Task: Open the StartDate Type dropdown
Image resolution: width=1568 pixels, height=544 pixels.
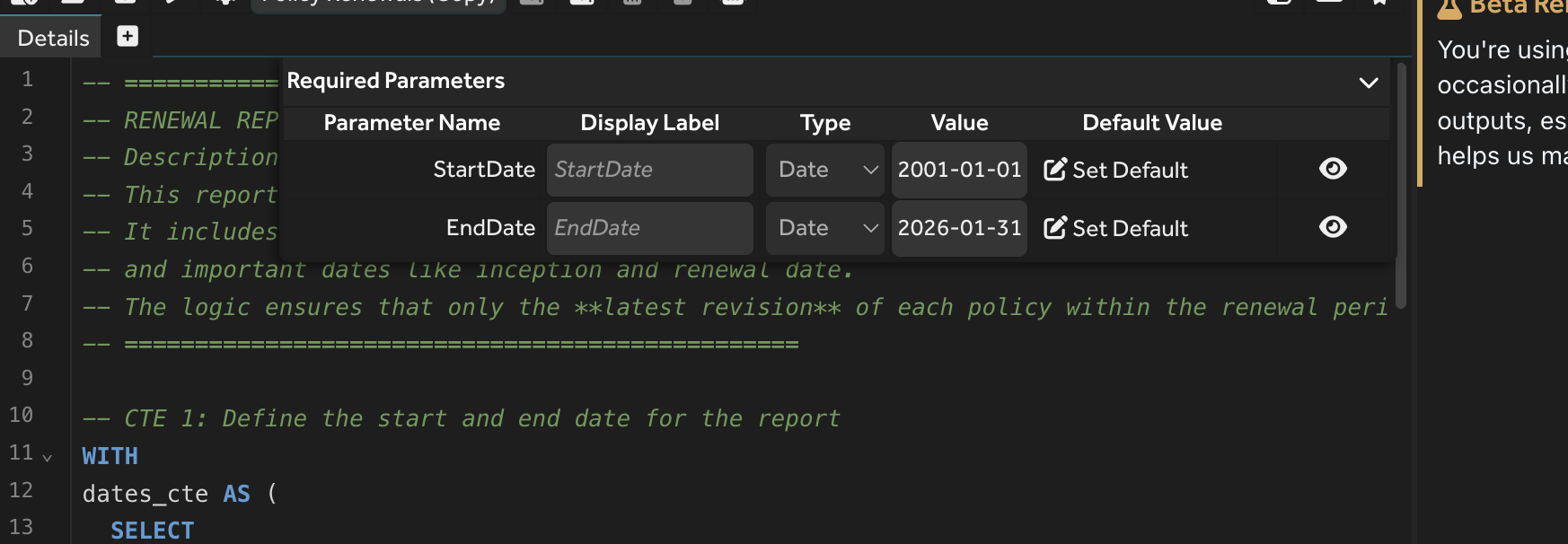Action: (824, 170)
